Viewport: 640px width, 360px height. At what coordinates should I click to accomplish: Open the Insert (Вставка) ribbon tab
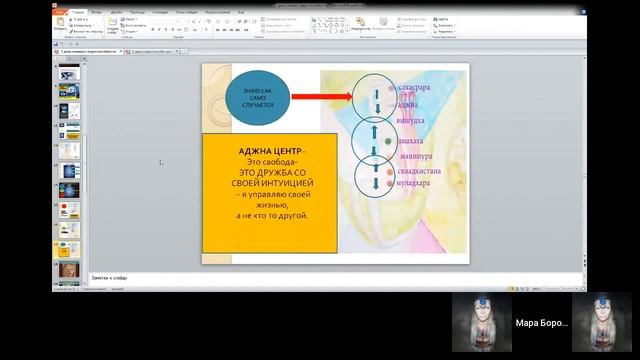coord(97,12)
